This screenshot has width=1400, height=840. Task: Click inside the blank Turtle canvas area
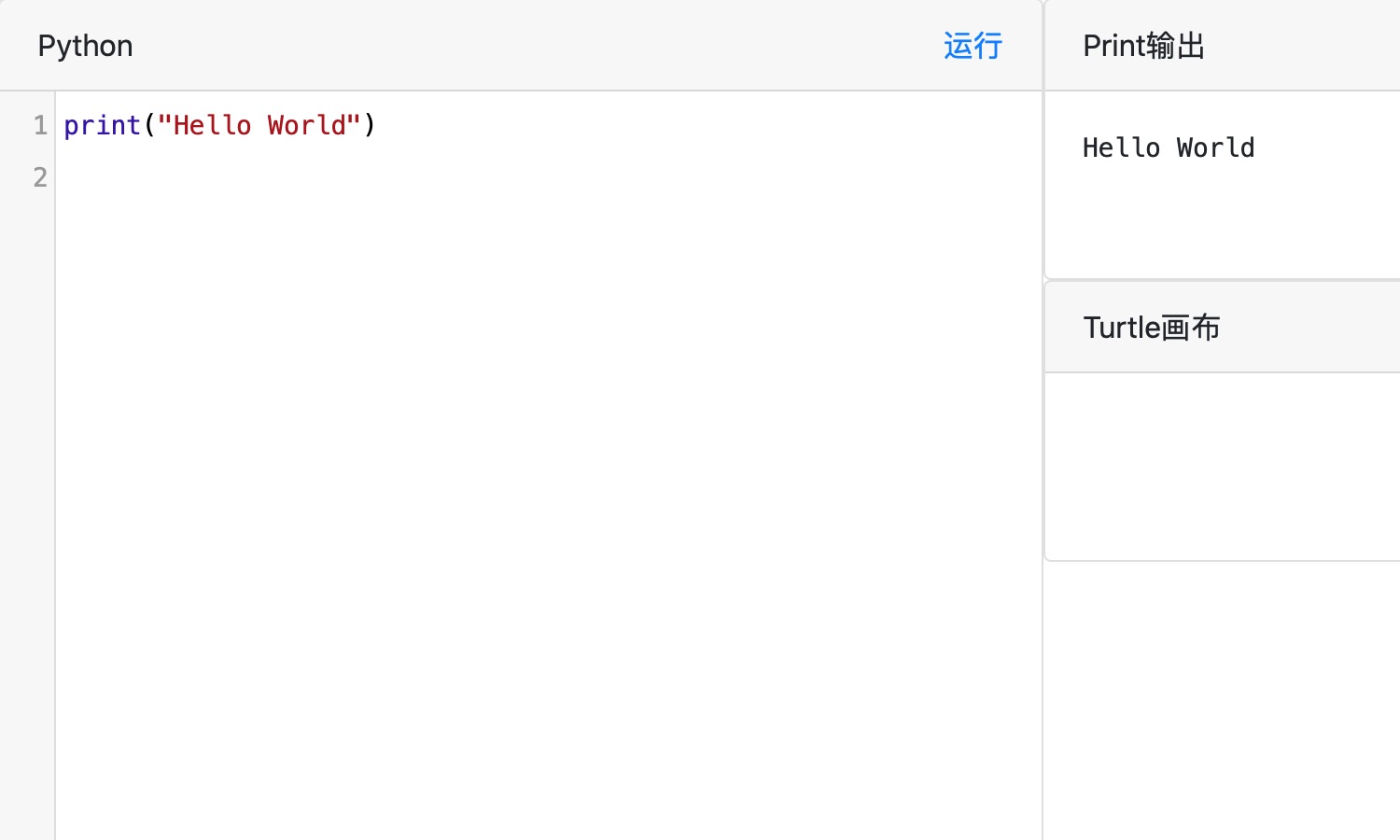tap(1223, 467)
